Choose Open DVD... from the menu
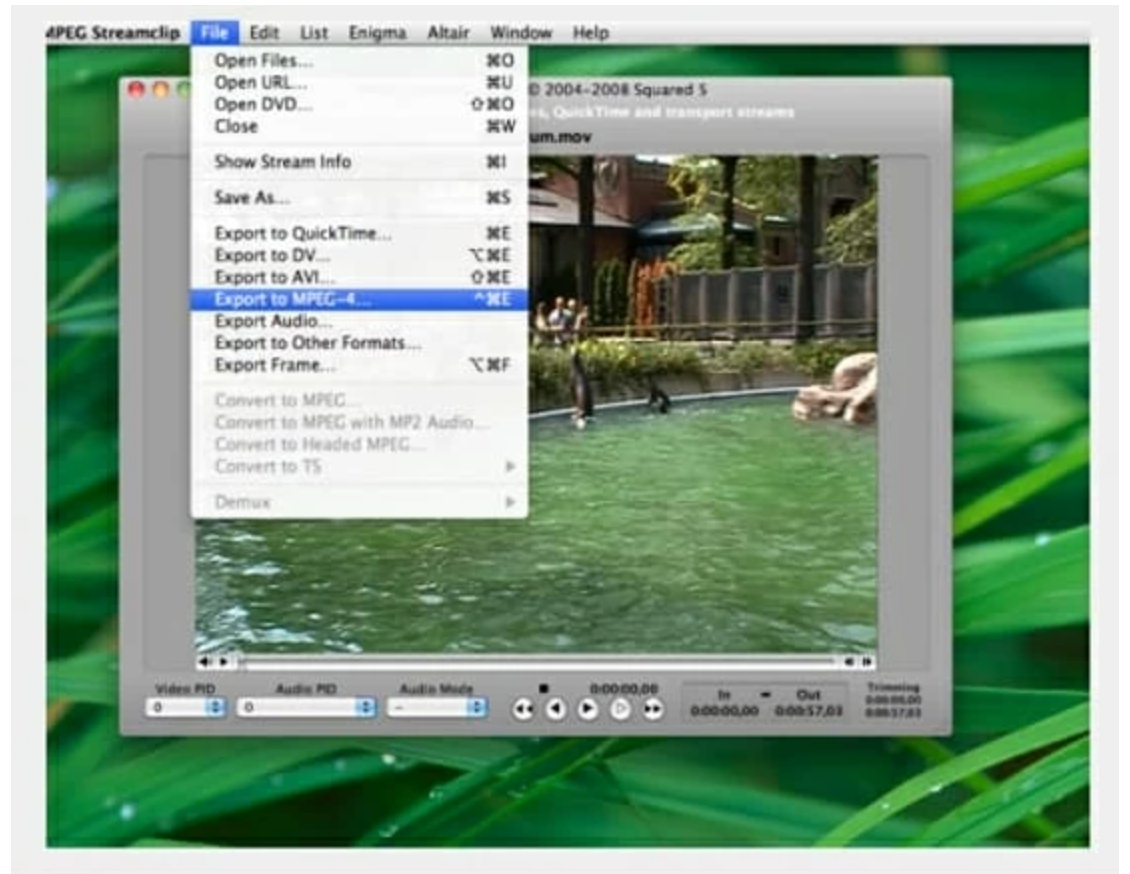1130x874 pixels. (359, 104)
